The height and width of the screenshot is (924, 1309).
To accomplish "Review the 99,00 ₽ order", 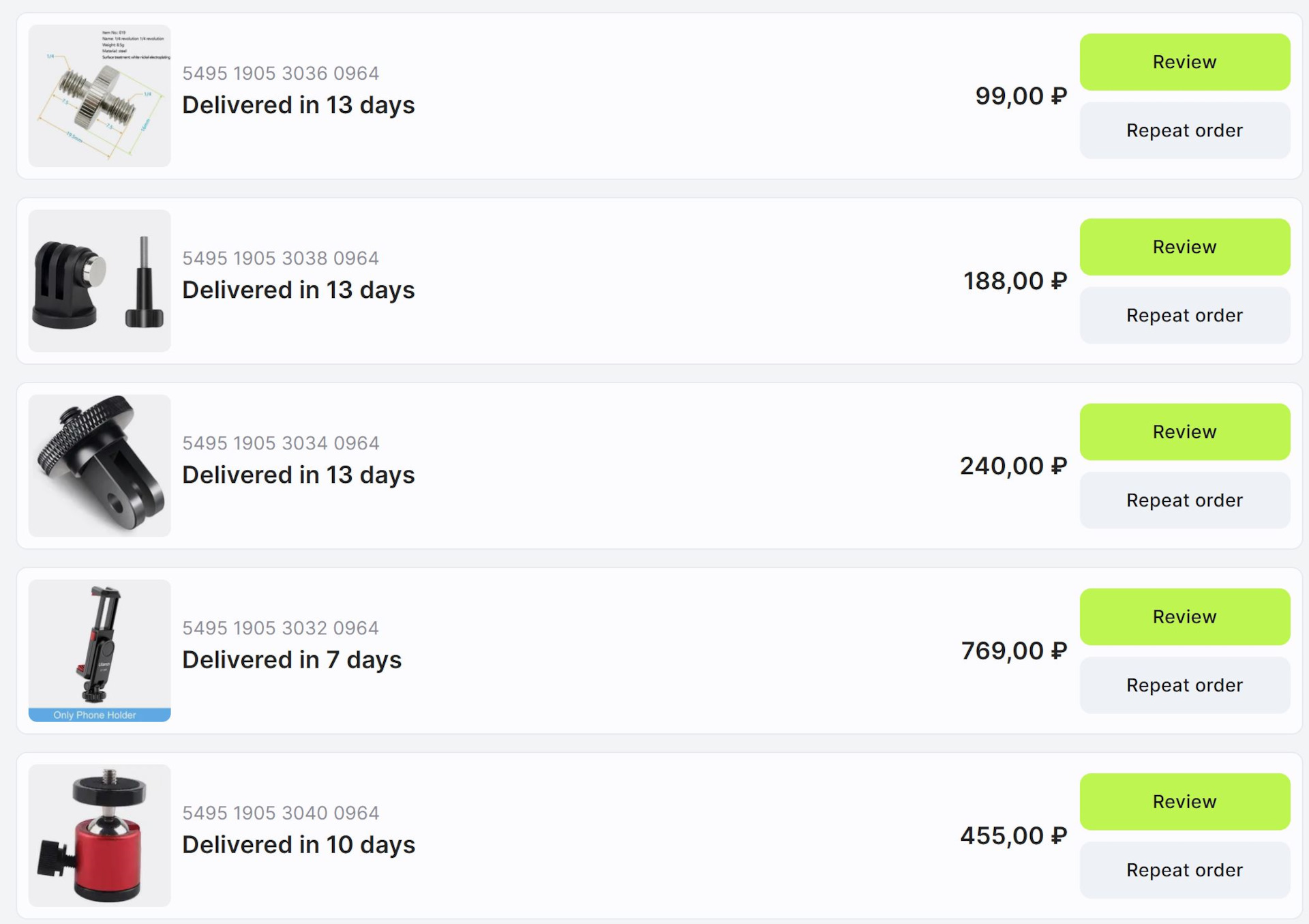I will 1184,62.
